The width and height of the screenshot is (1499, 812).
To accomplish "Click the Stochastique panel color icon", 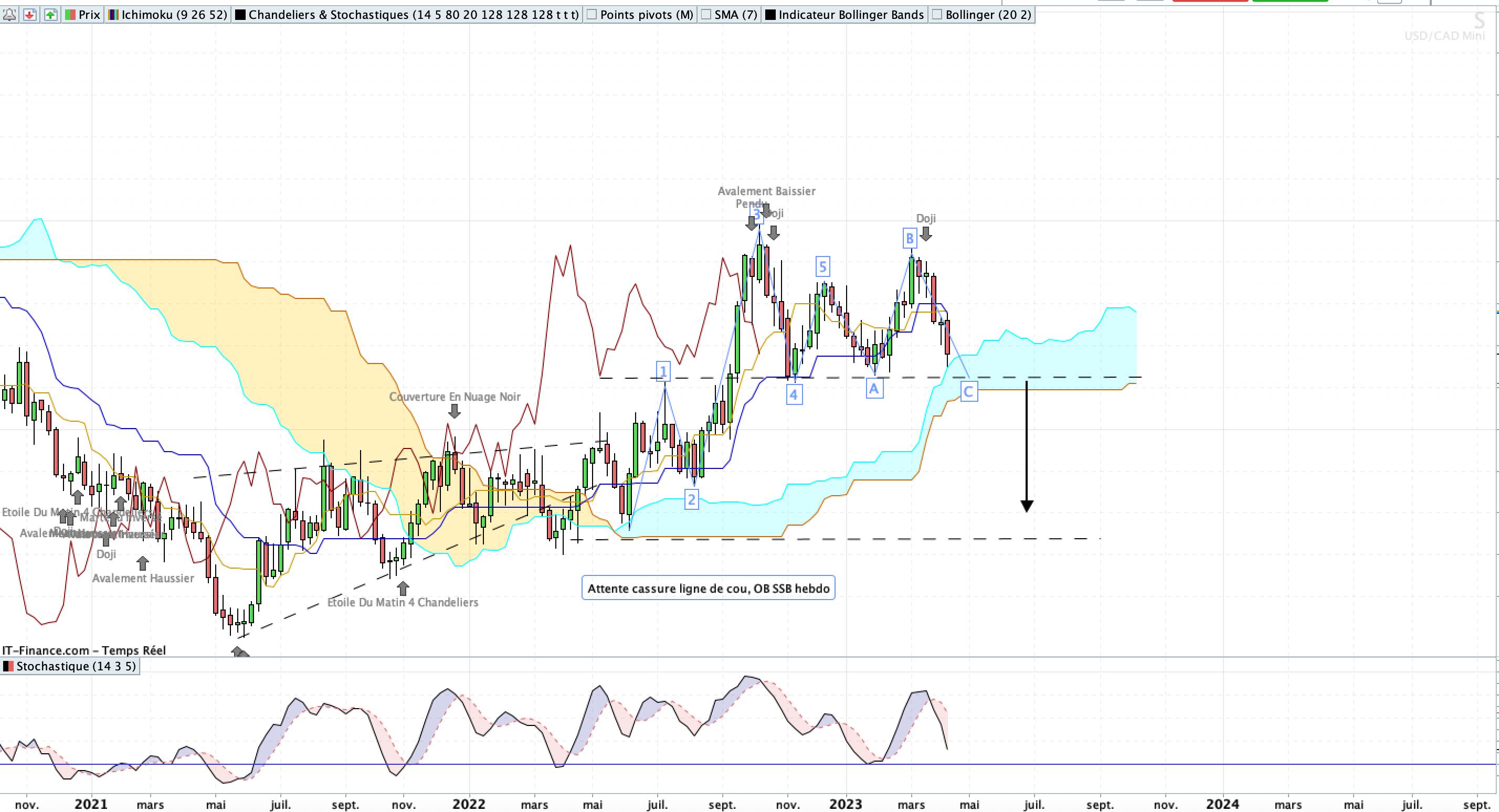I will pos(9,667).
